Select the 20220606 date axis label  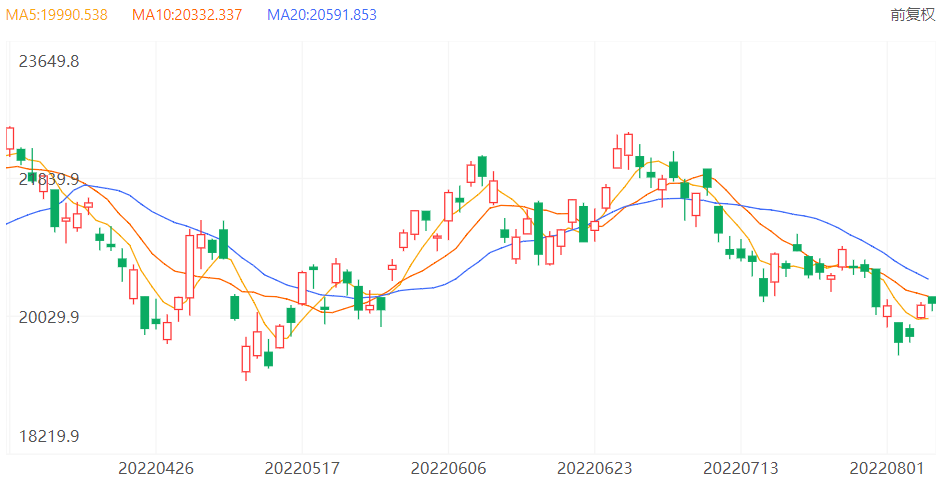coord(448,468)
